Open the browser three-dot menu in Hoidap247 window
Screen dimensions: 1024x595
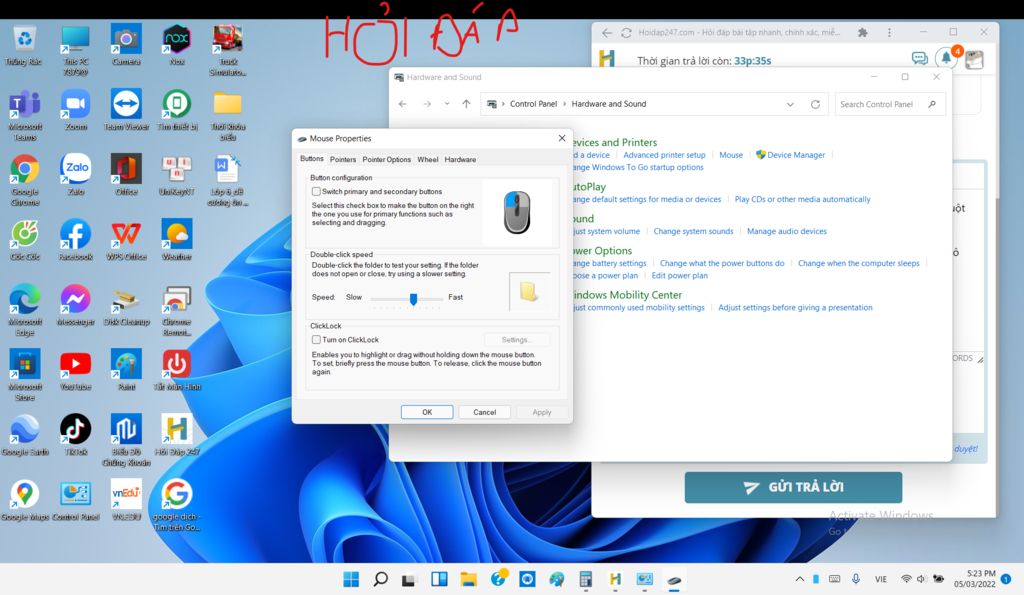point(889,32)
